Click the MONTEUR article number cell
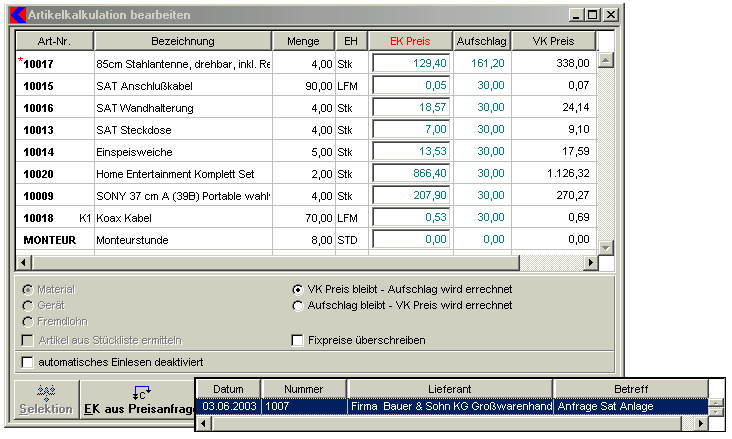Image resolution: width=732 pixels, height=439 pixels. tap(55, 240)
